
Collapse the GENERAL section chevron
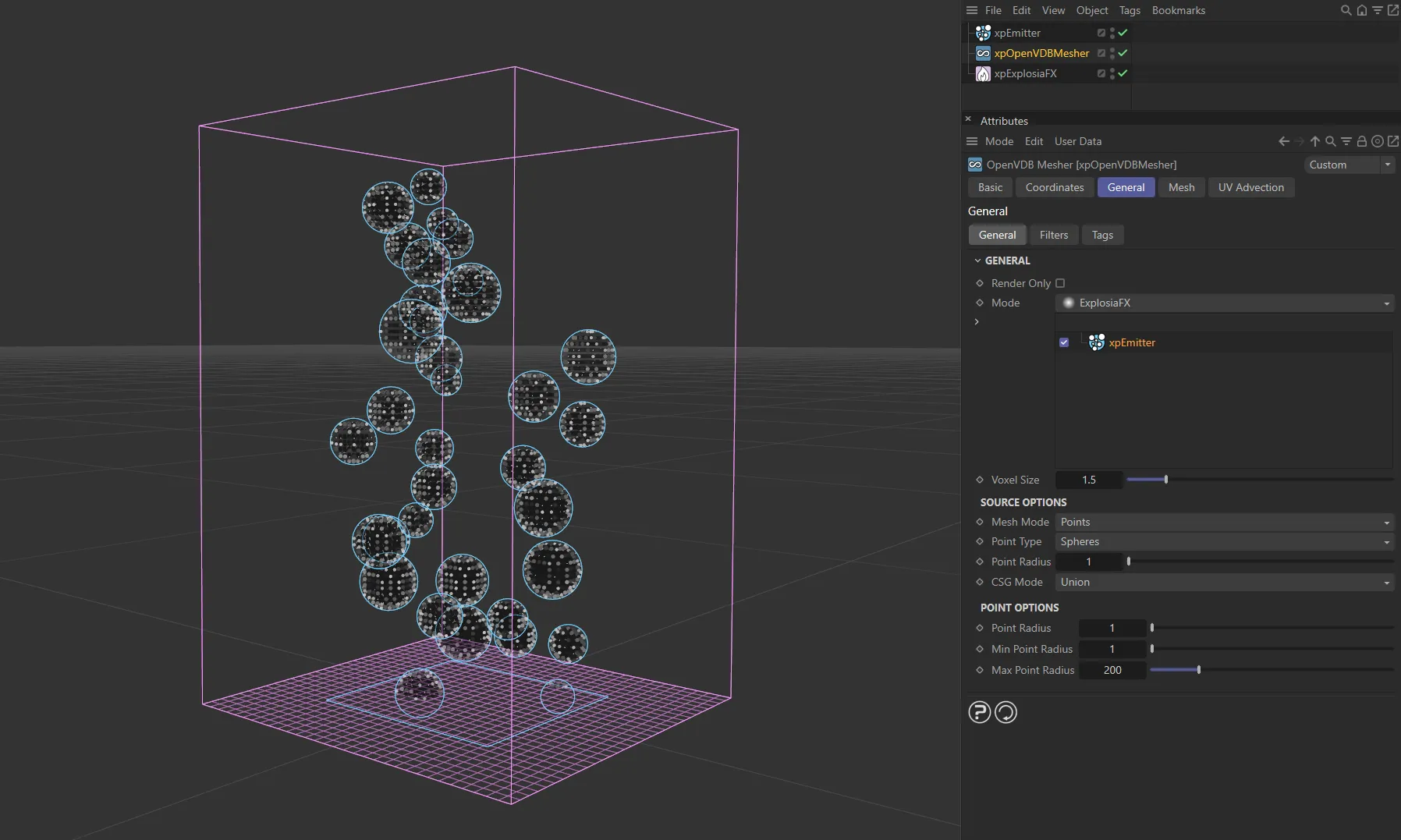(x=977, y=261)
